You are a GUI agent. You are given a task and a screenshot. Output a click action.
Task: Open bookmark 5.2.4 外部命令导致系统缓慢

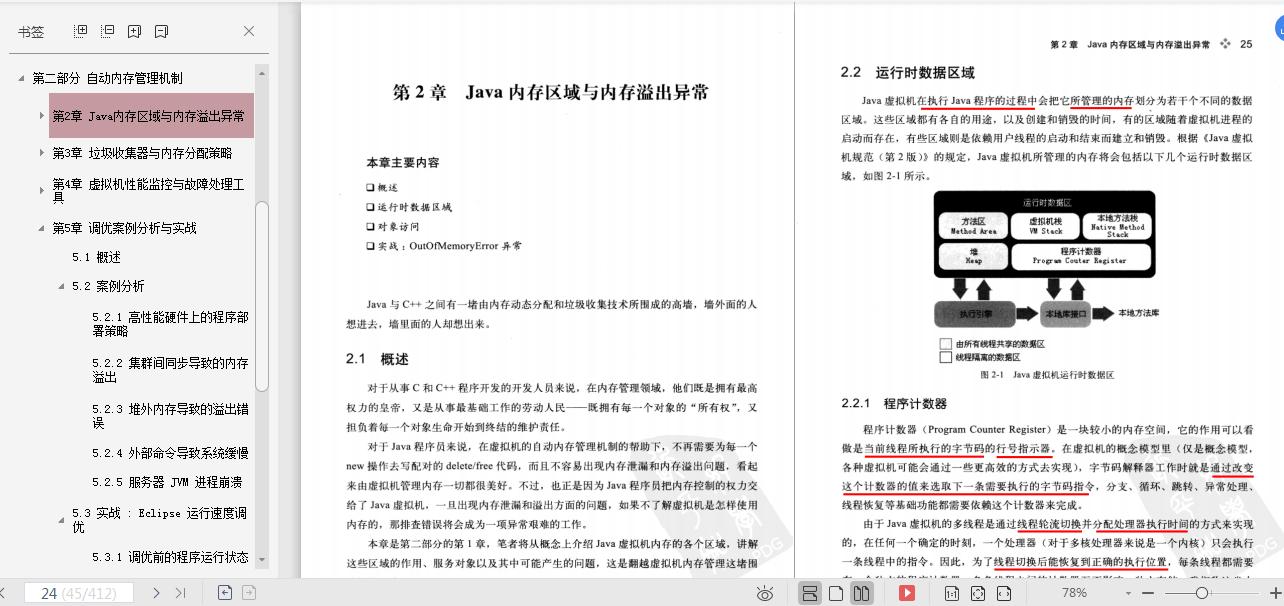(170, 453)
